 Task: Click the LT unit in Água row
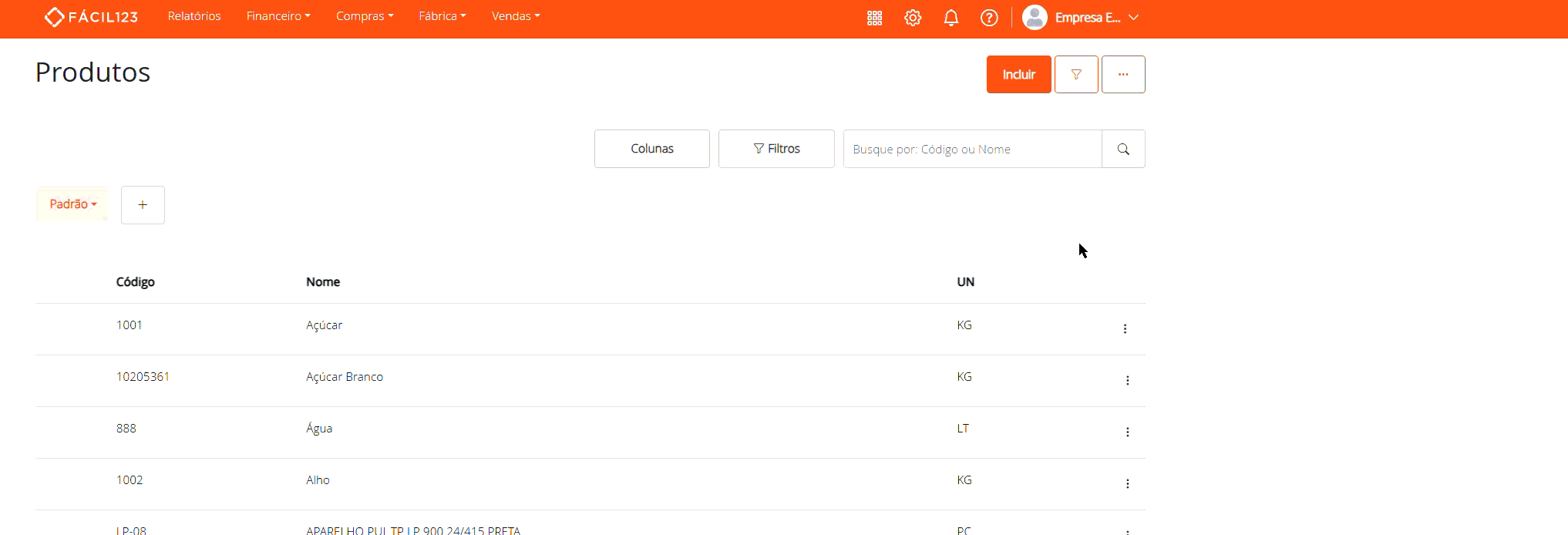click(963, 429)
